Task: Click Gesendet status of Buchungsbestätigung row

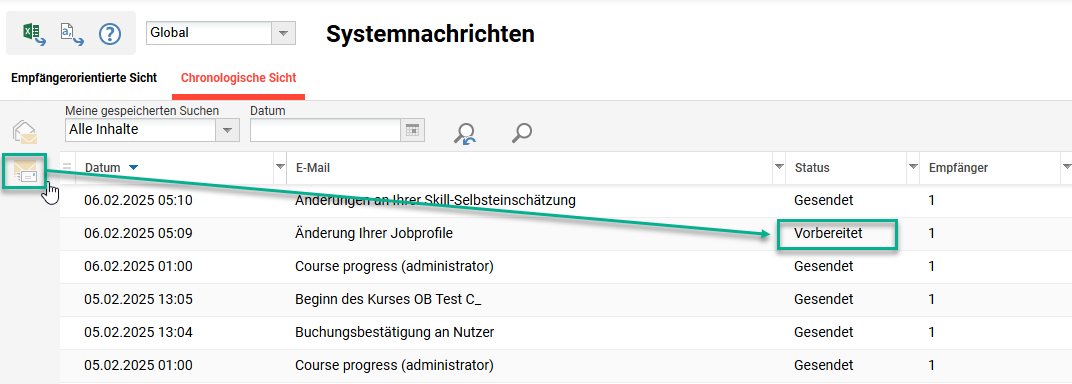Action: click(x=824, y=333)
